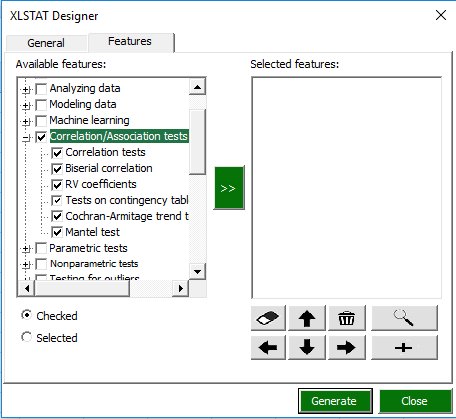This screenshot has height=419, width=456.
Task: Move selected feature down with arrow
Action: click(307, 348)
